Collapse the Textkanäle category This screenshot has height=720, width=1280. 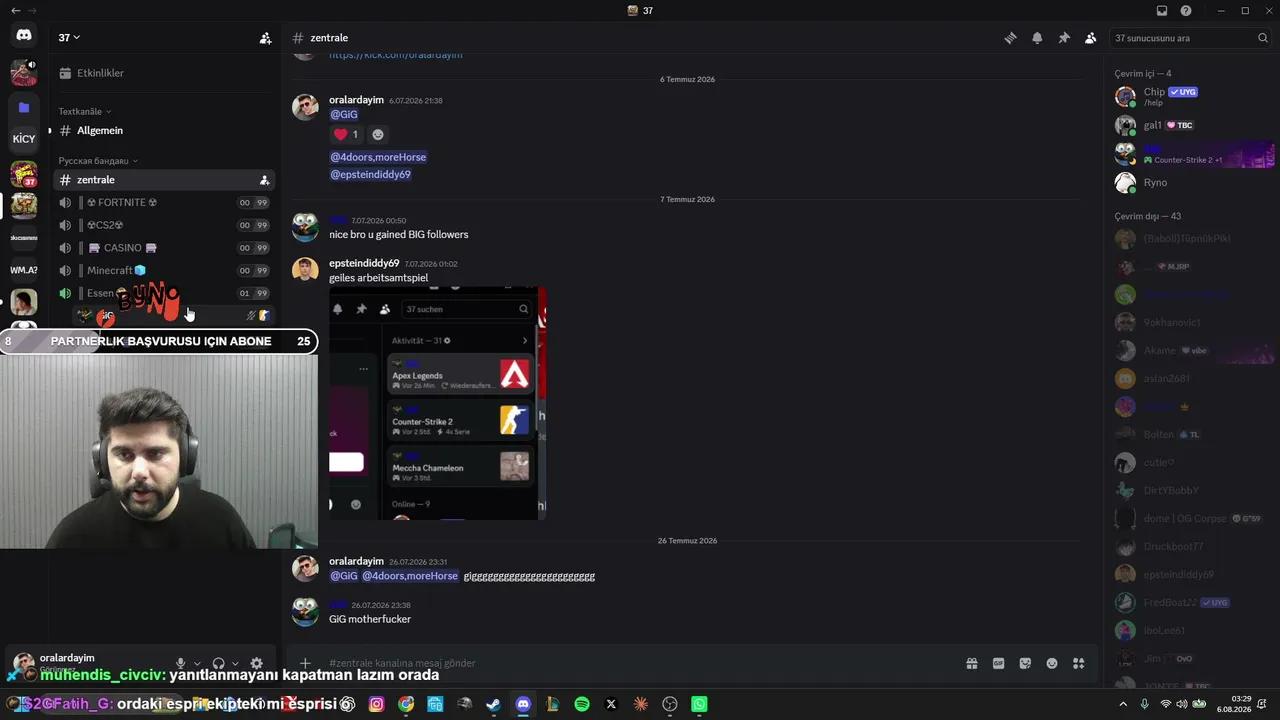click(85, 111)
